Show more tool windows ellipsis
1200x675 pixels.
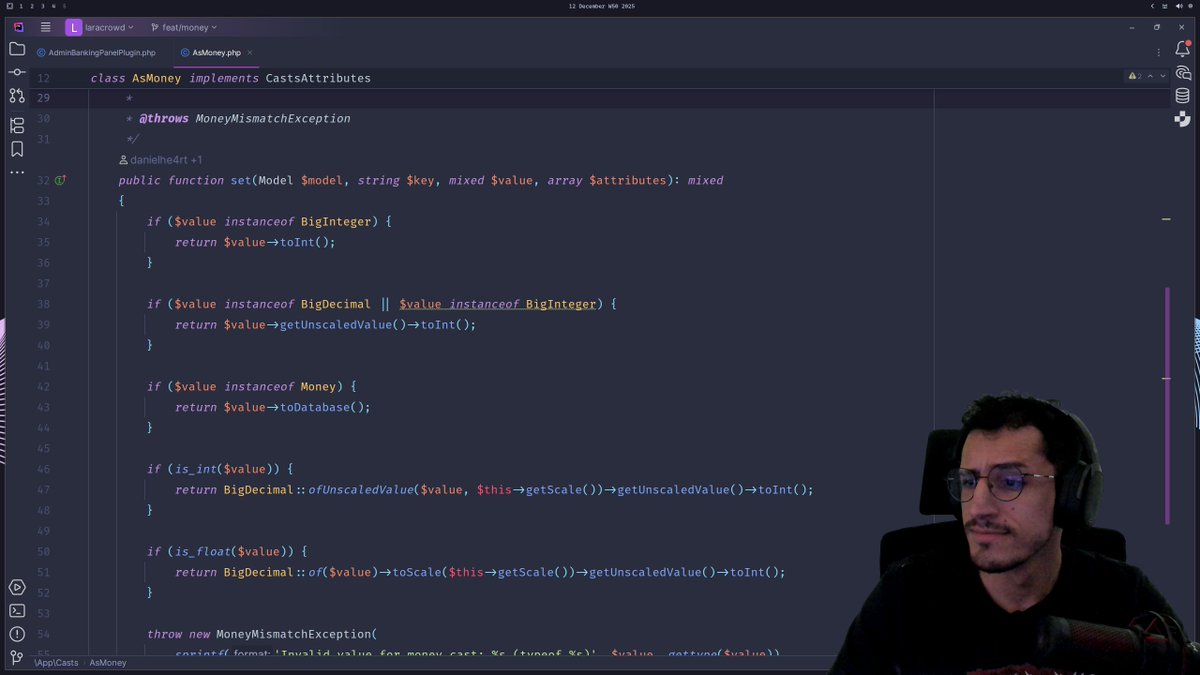(x=17, y=172)
